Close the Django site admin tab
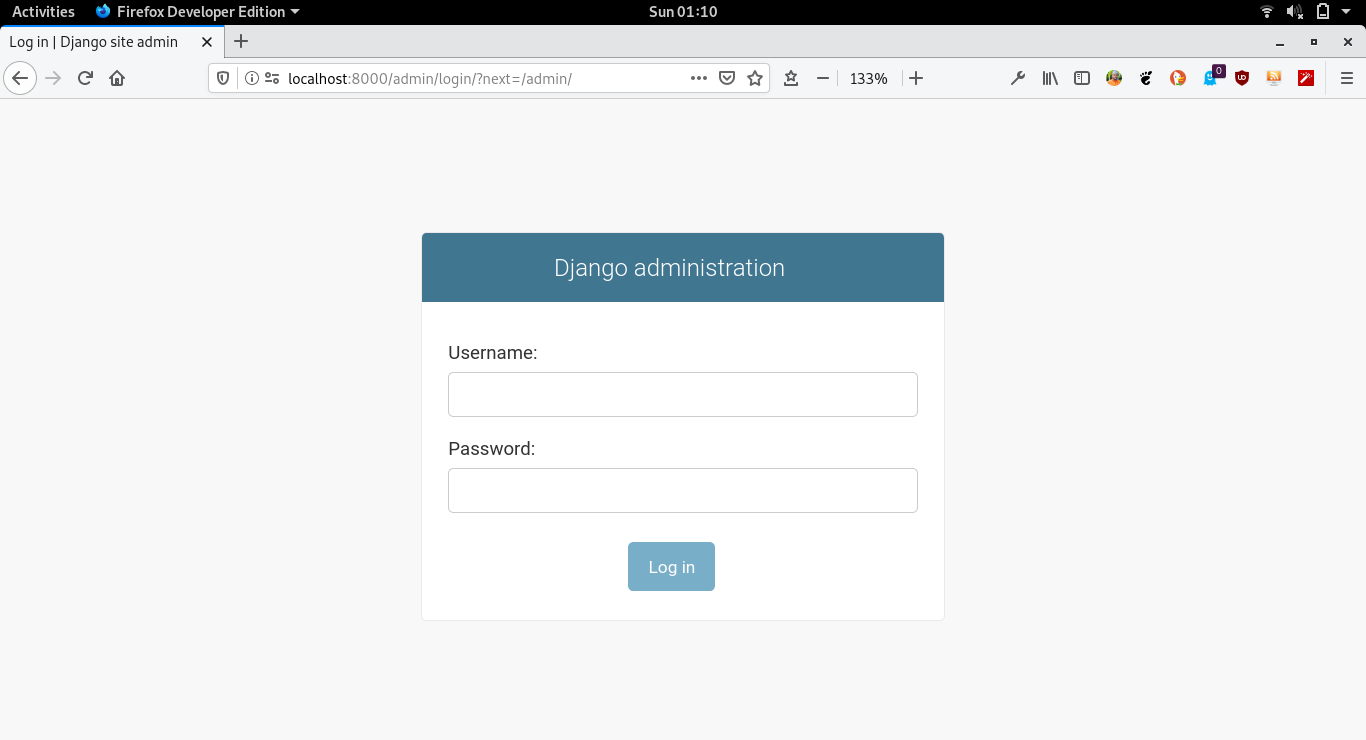 pyautogui.click(x=207, y=42)
